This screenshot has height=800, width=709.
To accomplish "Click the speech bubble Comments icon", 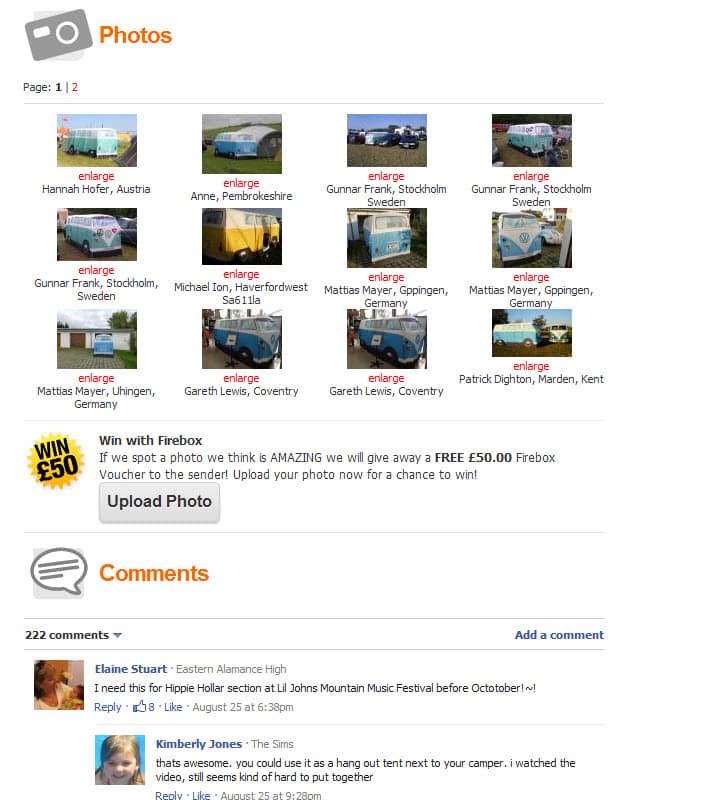I will click(x=59, y=572).
